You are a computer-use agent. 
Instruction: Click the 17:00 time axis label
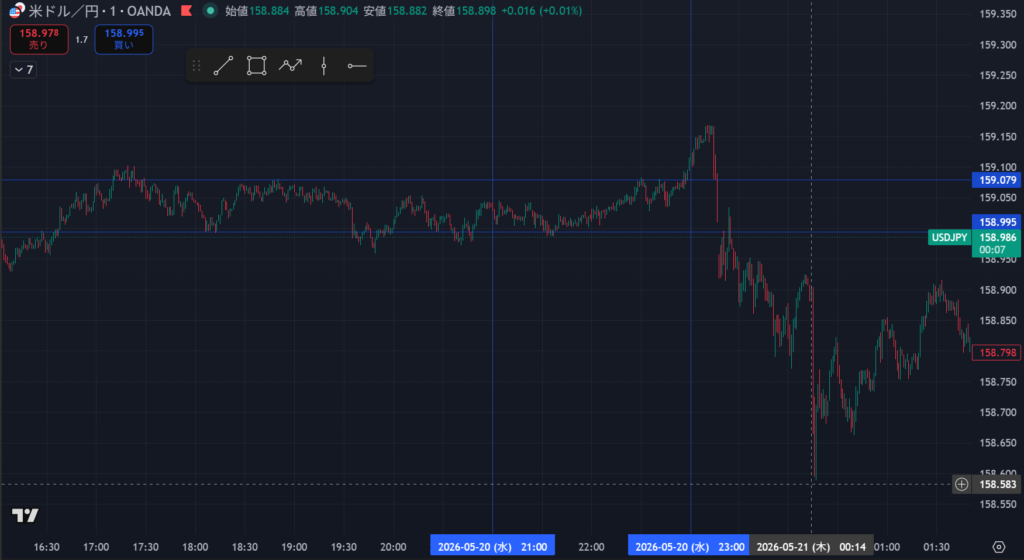pyautogui.click(x=96, y=547)
